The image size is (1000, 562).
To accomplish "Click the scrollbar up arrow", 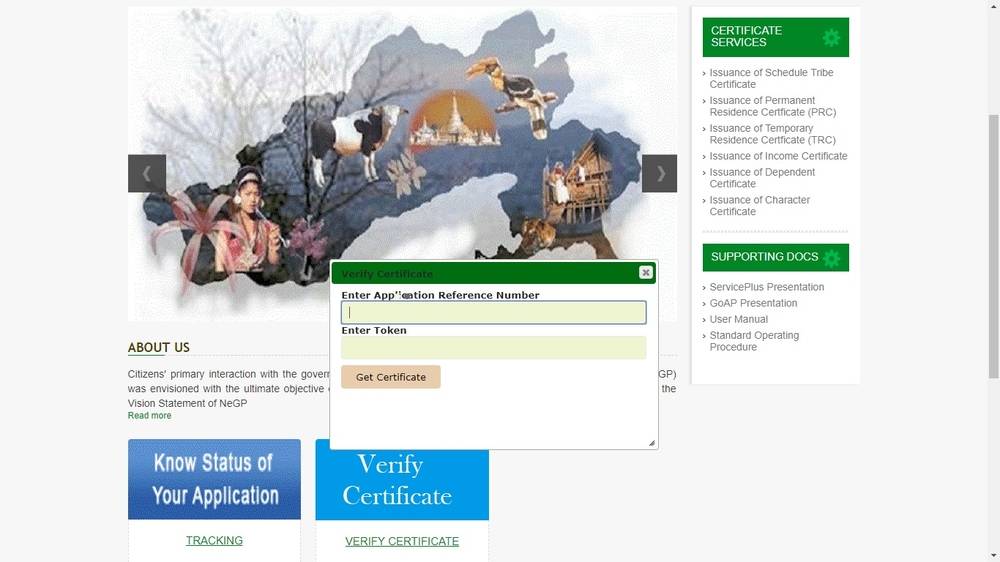I will 994,6.
